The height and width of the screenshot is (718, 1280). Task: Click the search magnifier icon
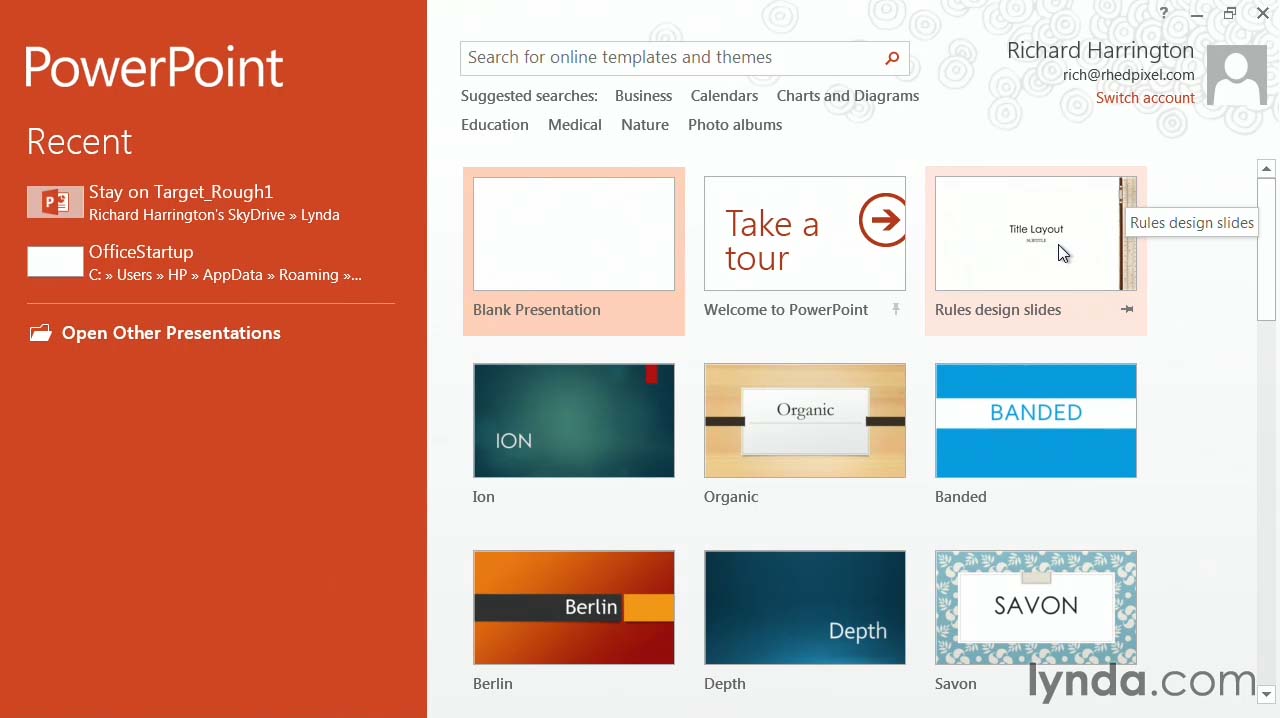[892, 58]
